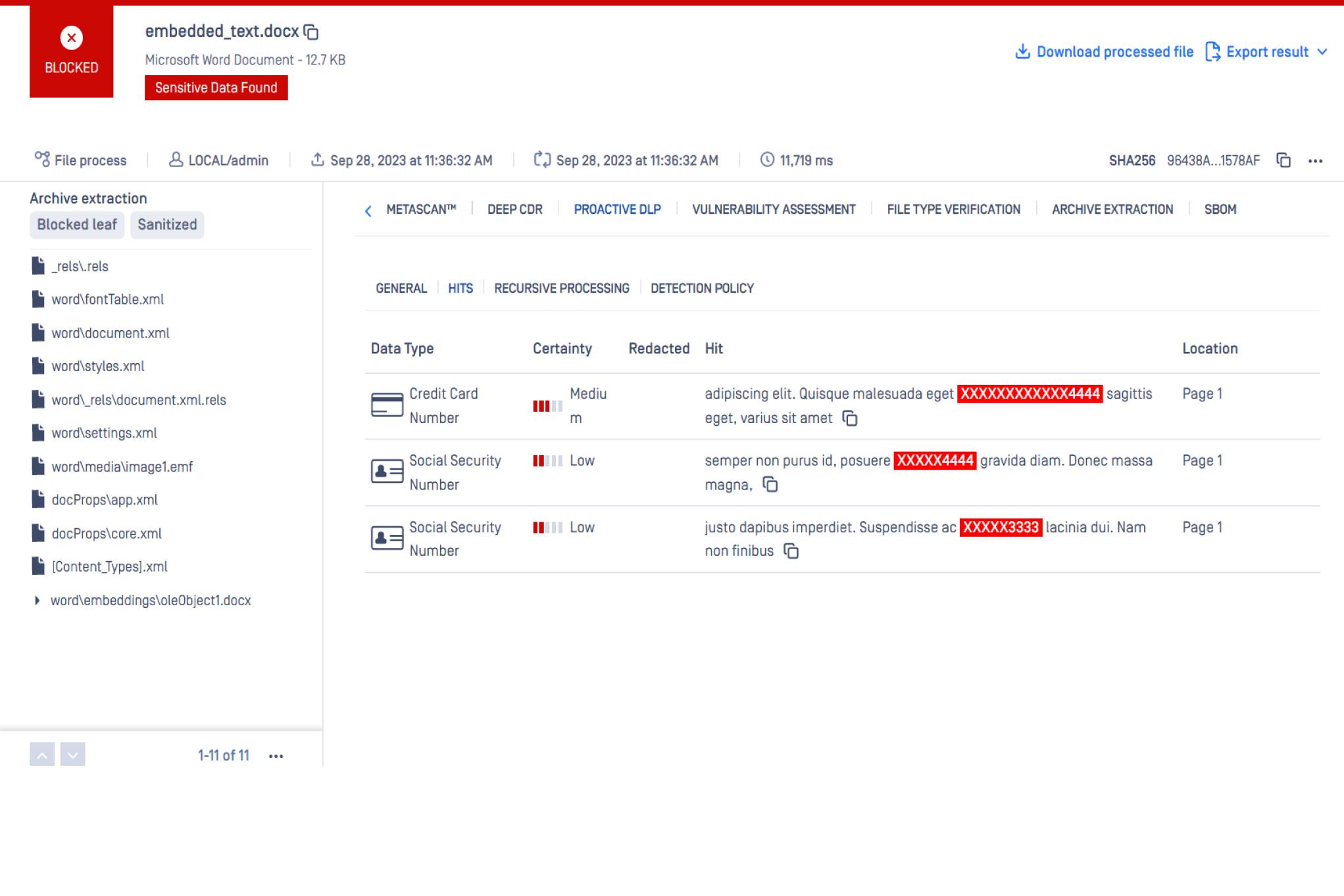This screenshot has width=1344, height=896.
Task: Expand the word\embeddings\oleObject1.docx tree item
Action: 37,601
